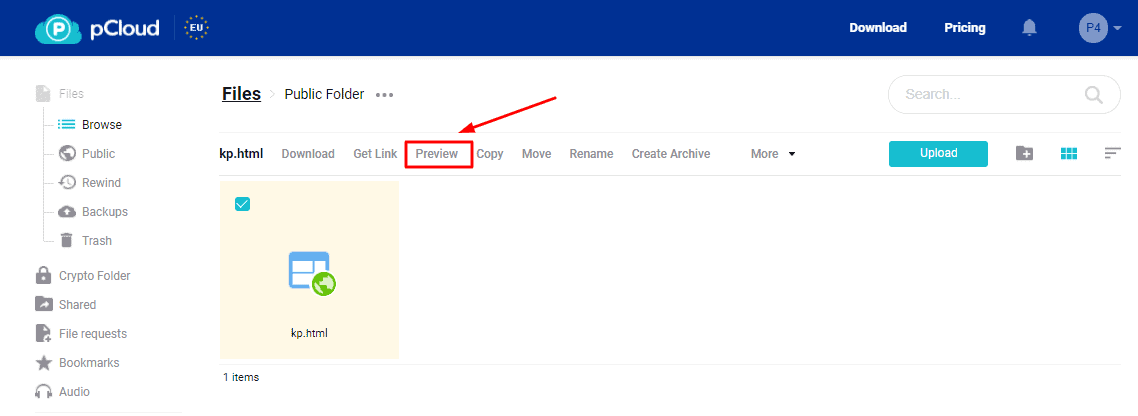Click Public Folder breadcrumb
Image resolution: width=1138 pixels, height=416 pixels.
[324, 94]
